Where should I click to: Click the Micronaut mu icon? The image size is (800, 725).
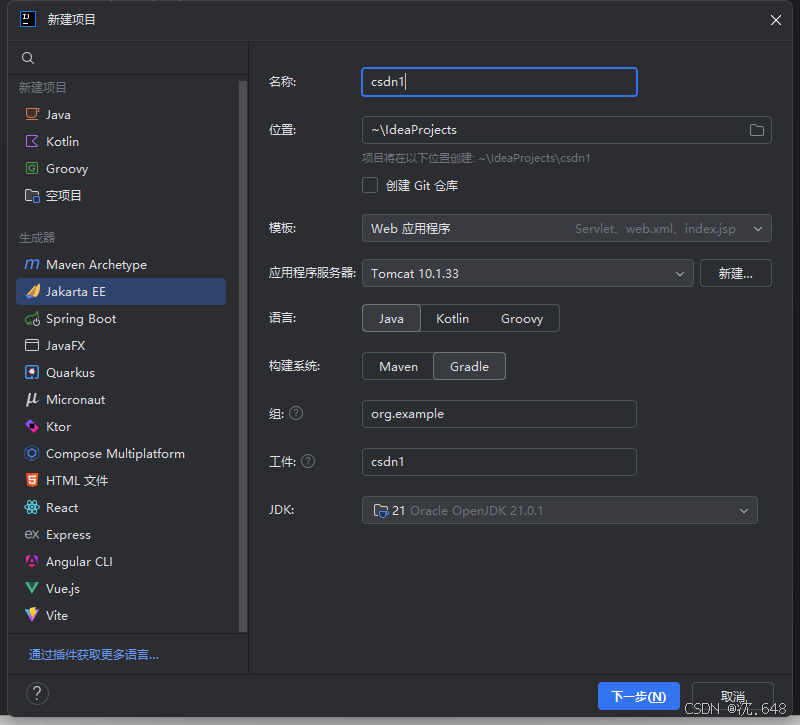click(32, 399)
